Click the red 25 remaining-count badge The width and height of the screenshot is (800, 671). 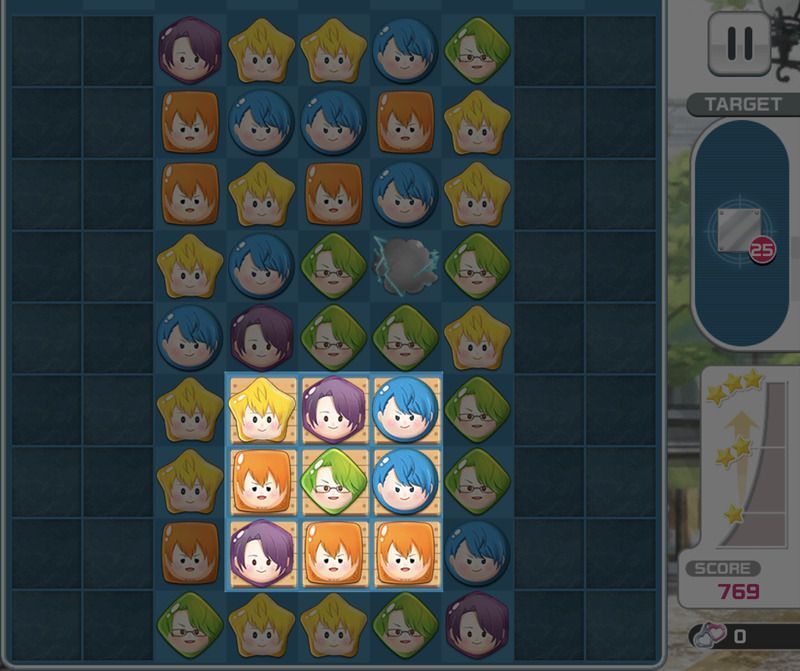[762, 250]
